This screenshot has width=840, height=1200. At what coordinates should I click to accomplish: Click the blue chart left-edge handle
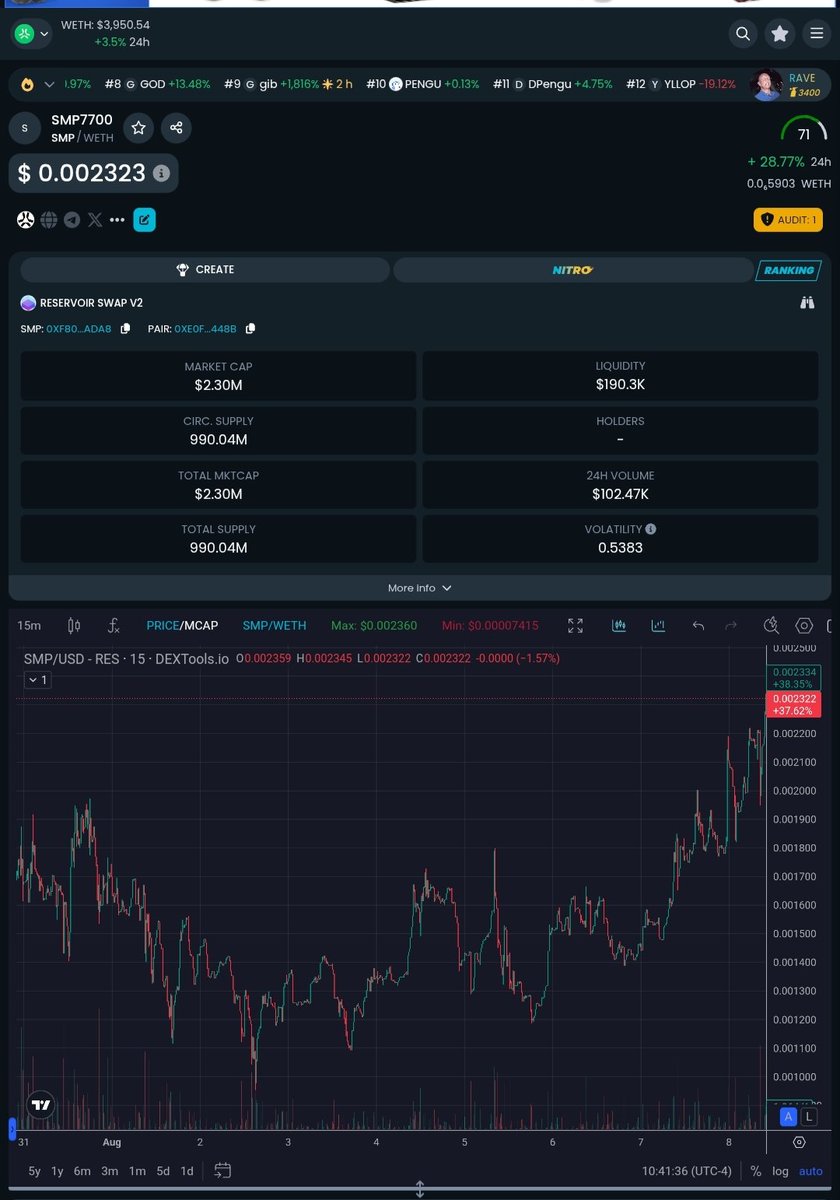(12, 1128)
